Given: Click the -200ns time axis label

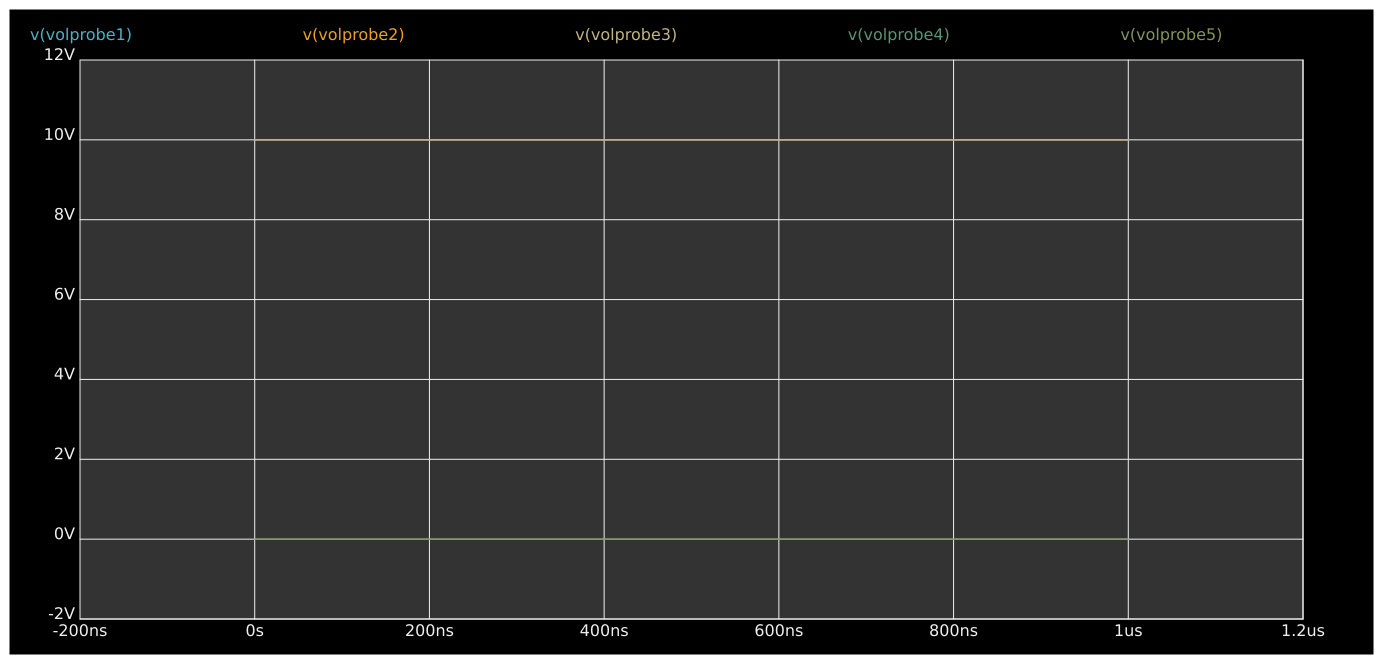Looking at the screenshot, I should pyautogui.click(x=80, y=631).
